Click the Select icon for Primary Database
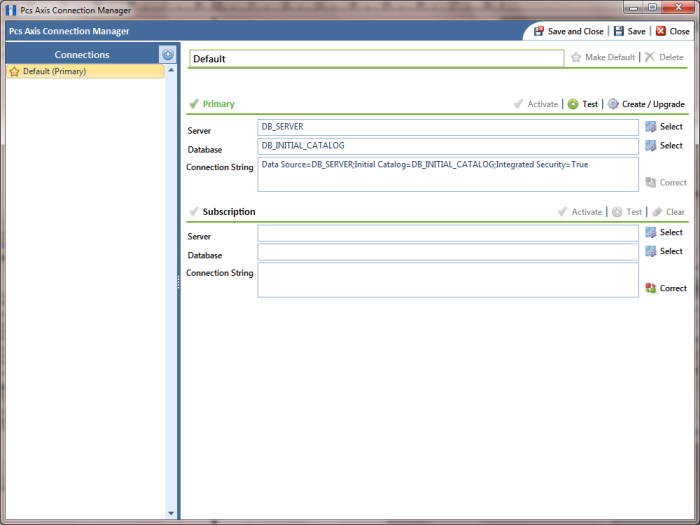 pyautogui.click(x=651, y=146)
